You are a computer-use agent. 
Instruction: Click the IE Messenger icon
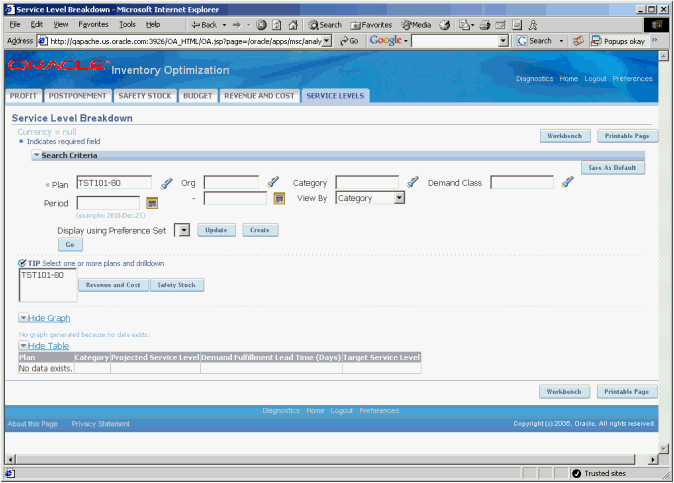click(533, 25)
